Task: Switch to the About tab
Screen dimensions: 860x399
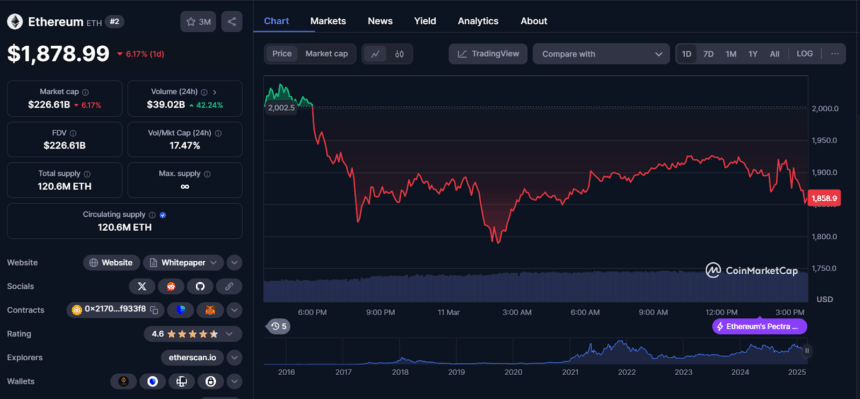Action: pos(534,21)
